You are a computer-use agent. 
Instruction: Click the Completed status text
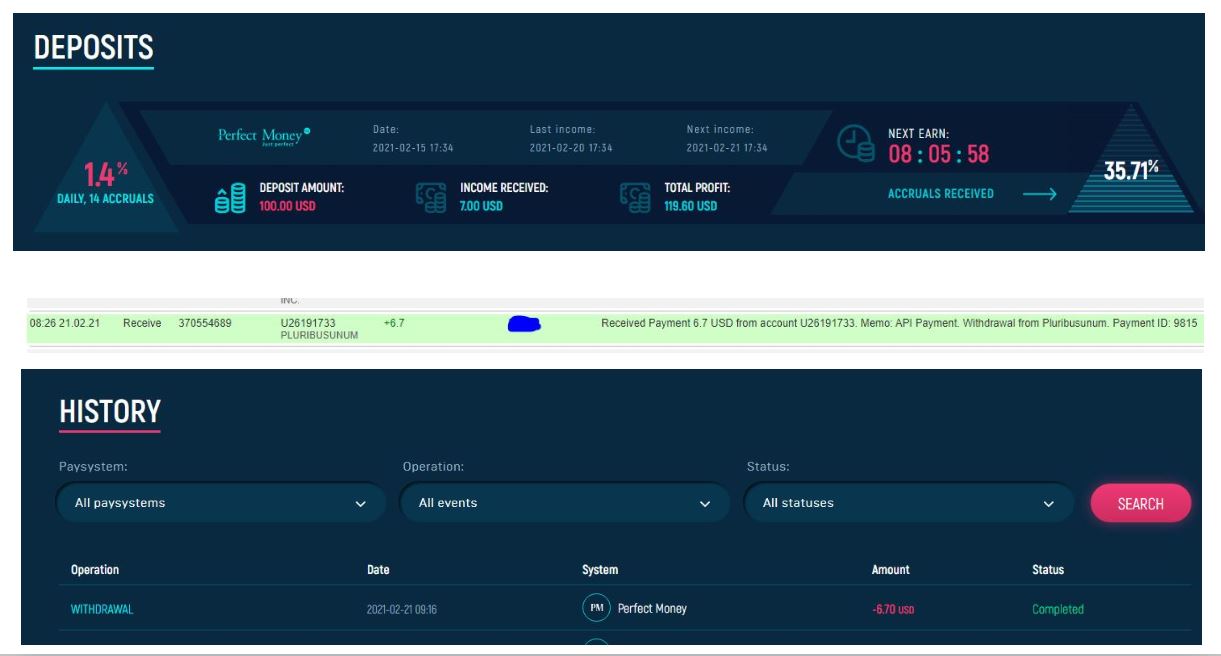pyautogui.click(x=1057, y=609)
